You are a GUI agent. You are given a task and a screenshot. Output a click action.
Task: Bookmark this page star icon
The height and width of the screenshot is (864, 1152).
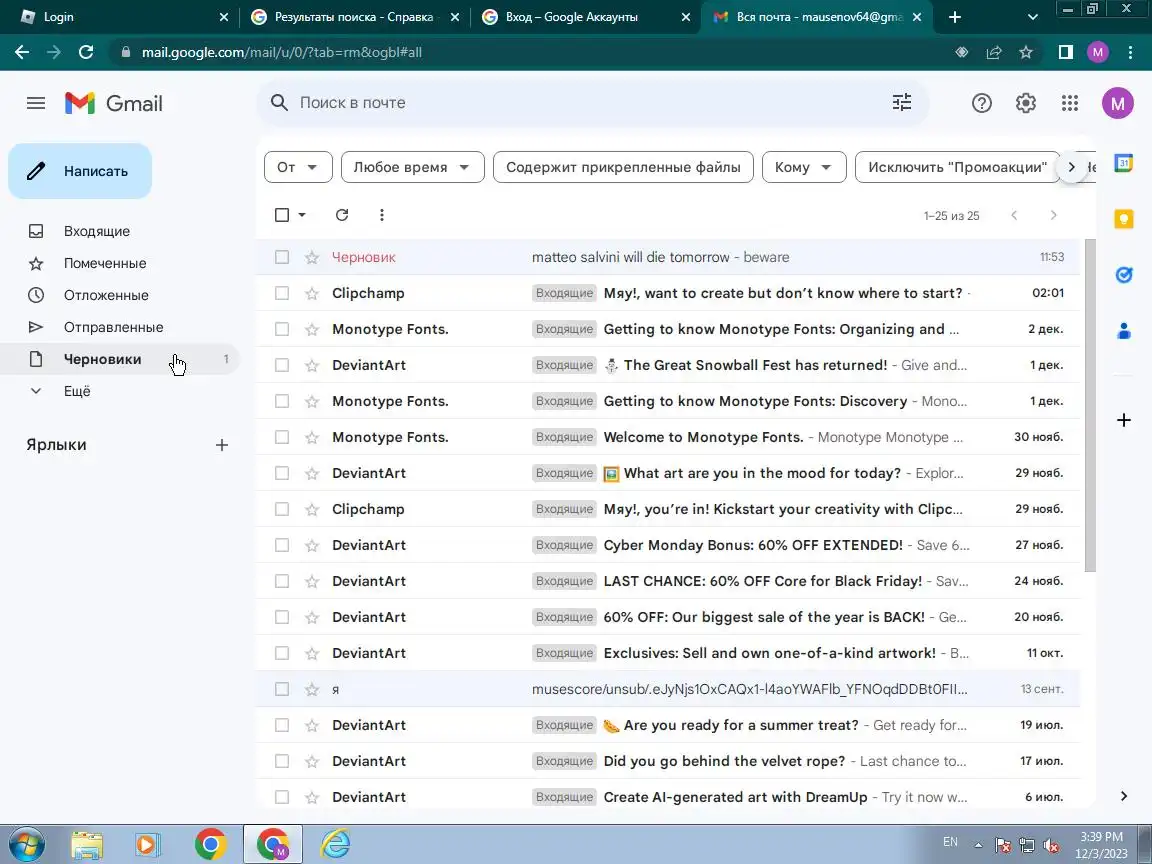click(1026, 52)
